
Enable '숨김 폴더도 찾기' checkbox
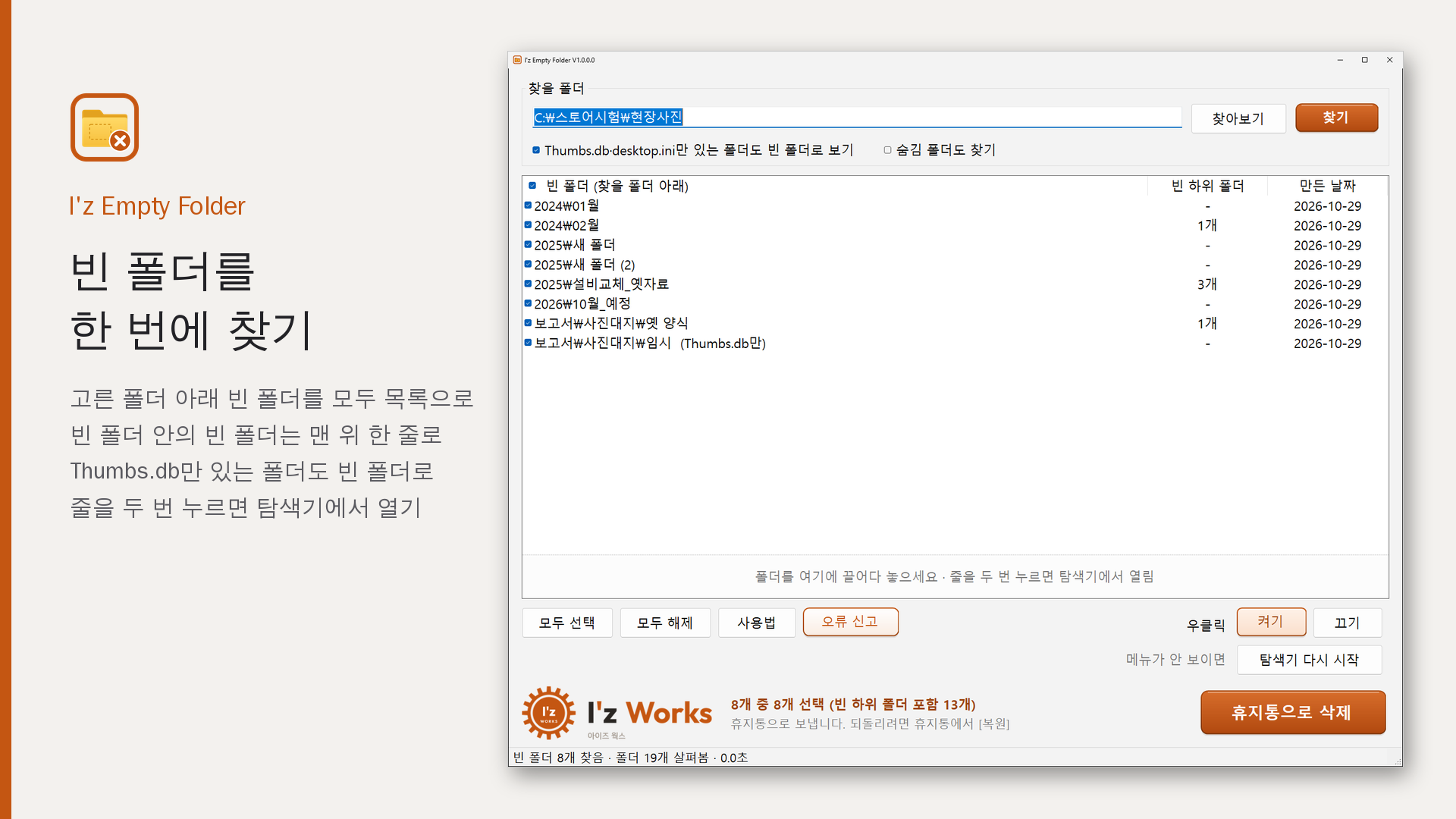point(887,150)
